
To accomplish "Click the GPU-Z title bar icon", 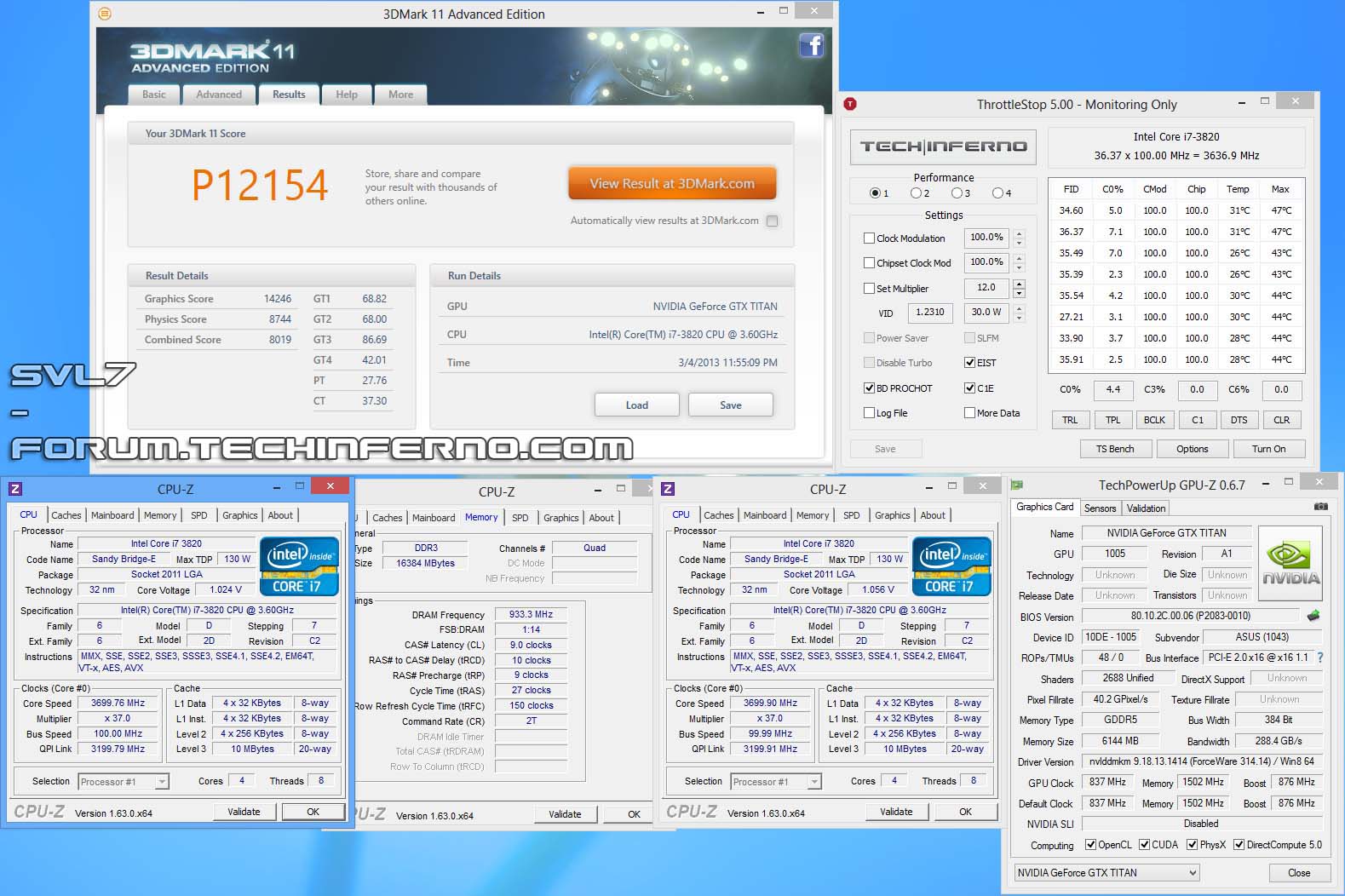I will click(1017, 485).
